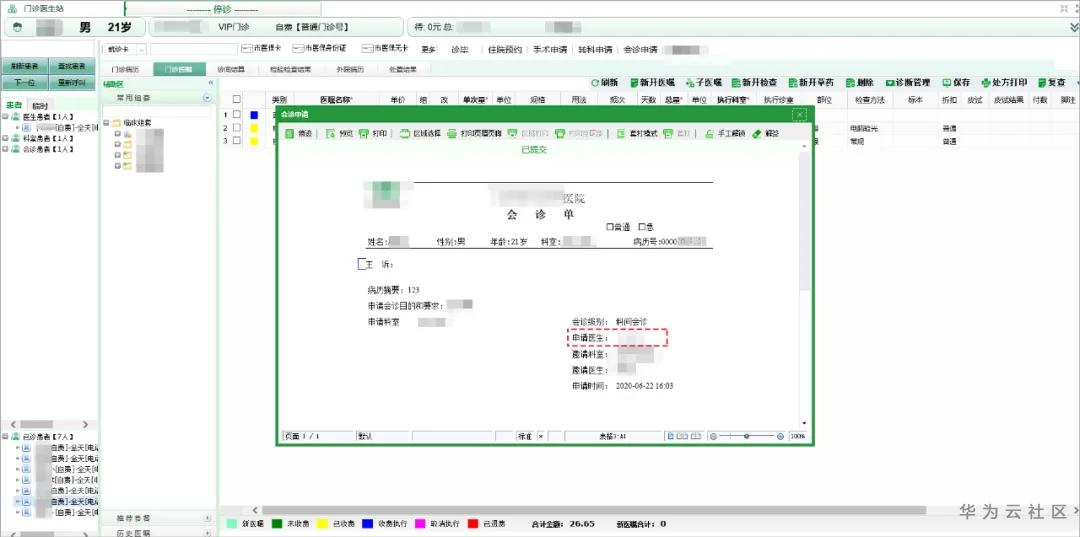Click 临床组套 folder icon in tree
The height and width of the screenshot is (537, 1080).
point(116,123)
